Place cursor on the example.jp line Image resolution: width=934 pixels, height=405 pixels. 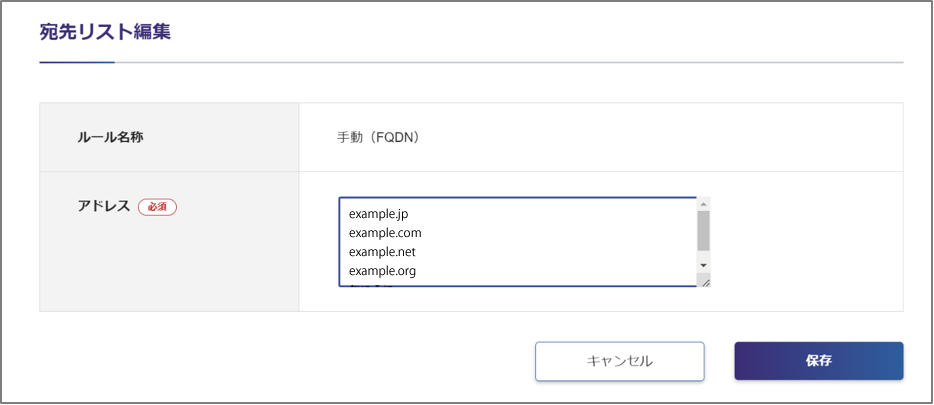(x=379, y=214)
